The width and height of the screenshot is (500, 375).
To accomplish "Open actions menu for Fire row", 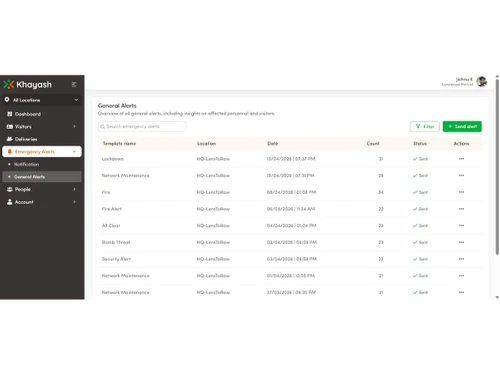I will tap(461, 192).
